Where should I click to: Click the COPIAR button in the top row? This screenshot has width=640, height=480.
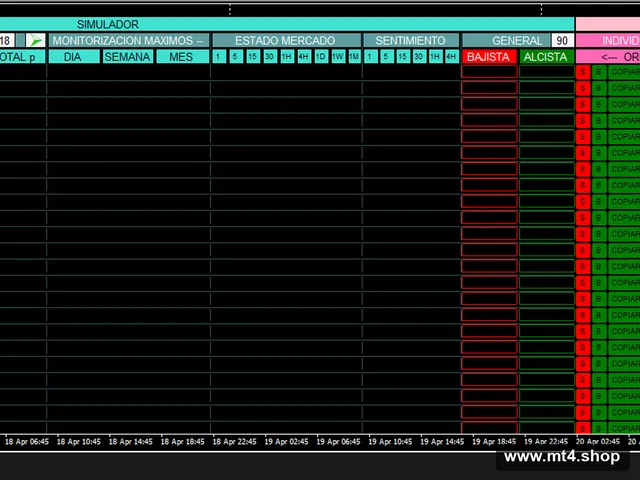tap(624, 72)
